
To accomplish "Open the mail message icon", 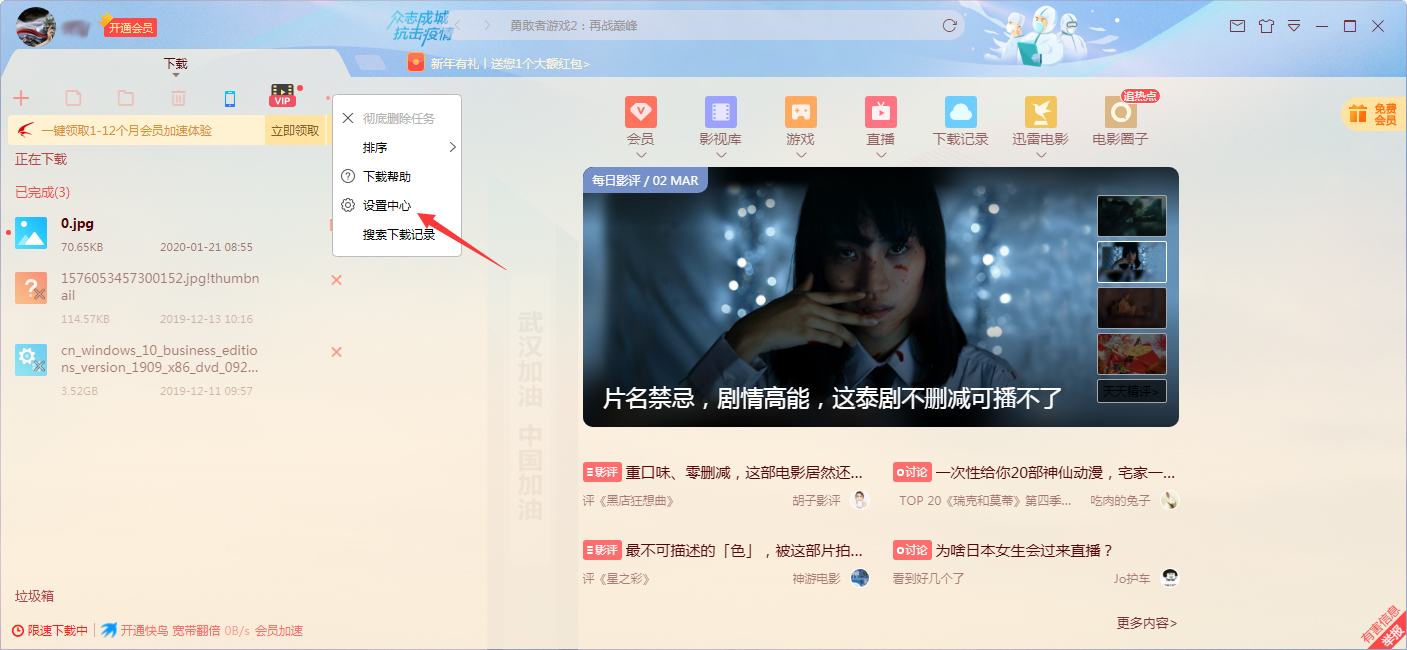I will 1238,26.
